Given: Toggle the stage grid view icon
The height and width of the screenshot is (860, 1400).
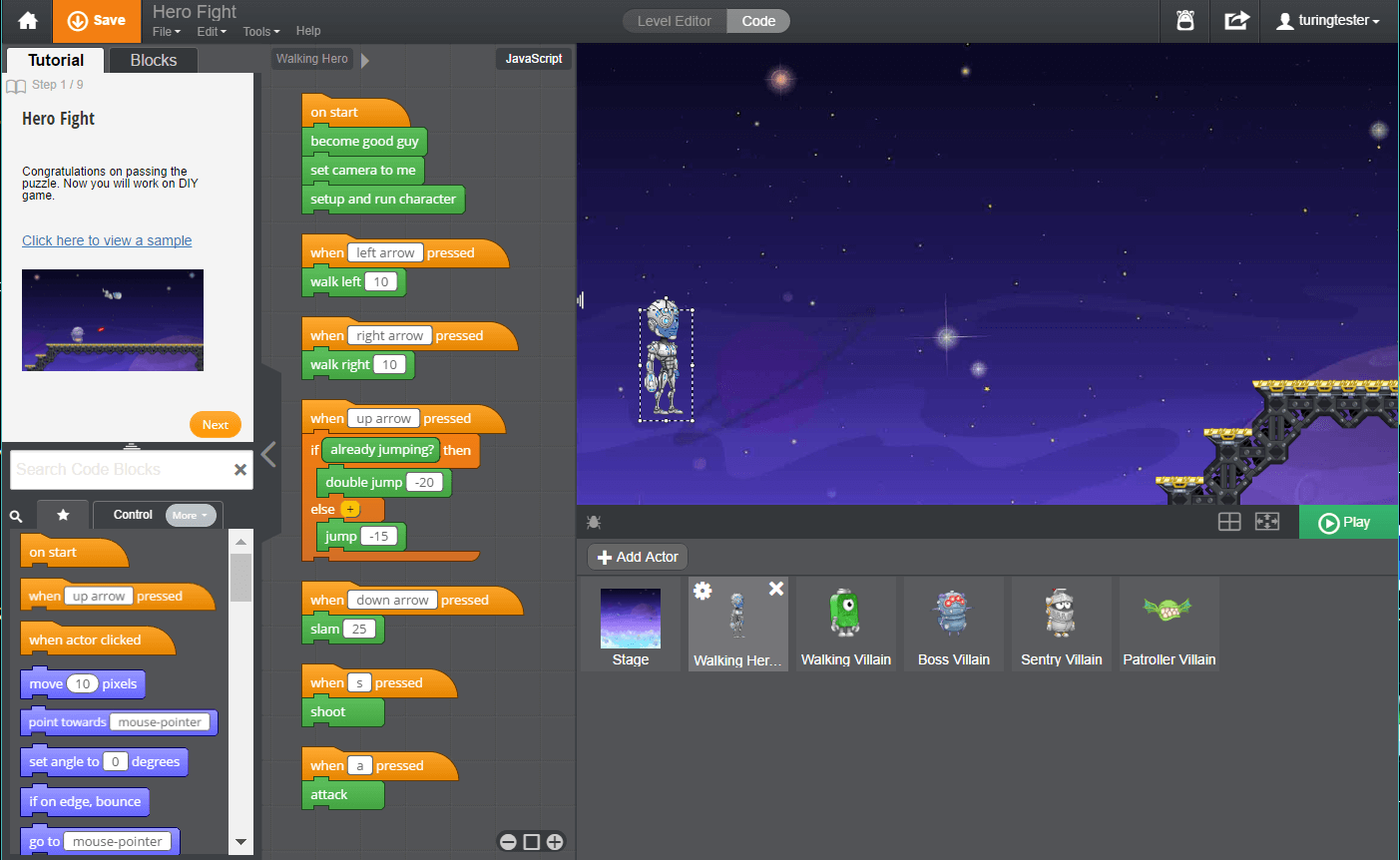Looking at the screenshot, I should [x=1229, y=522].
